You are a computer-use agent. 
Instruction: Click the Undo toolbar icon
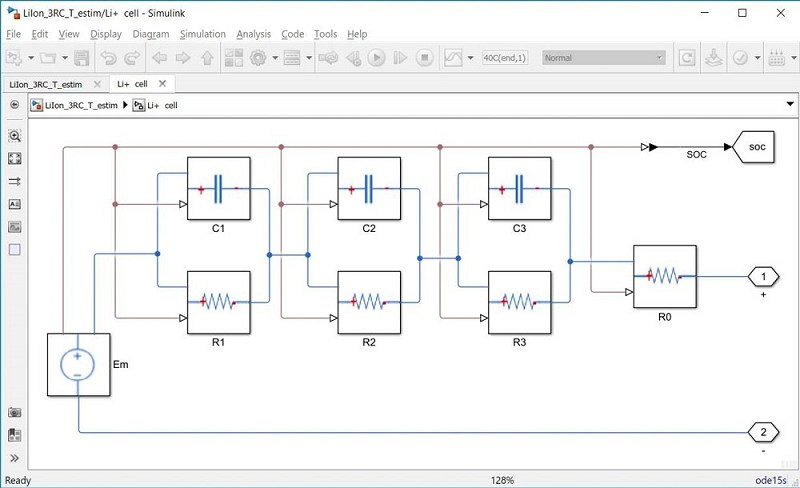point(109,58)
